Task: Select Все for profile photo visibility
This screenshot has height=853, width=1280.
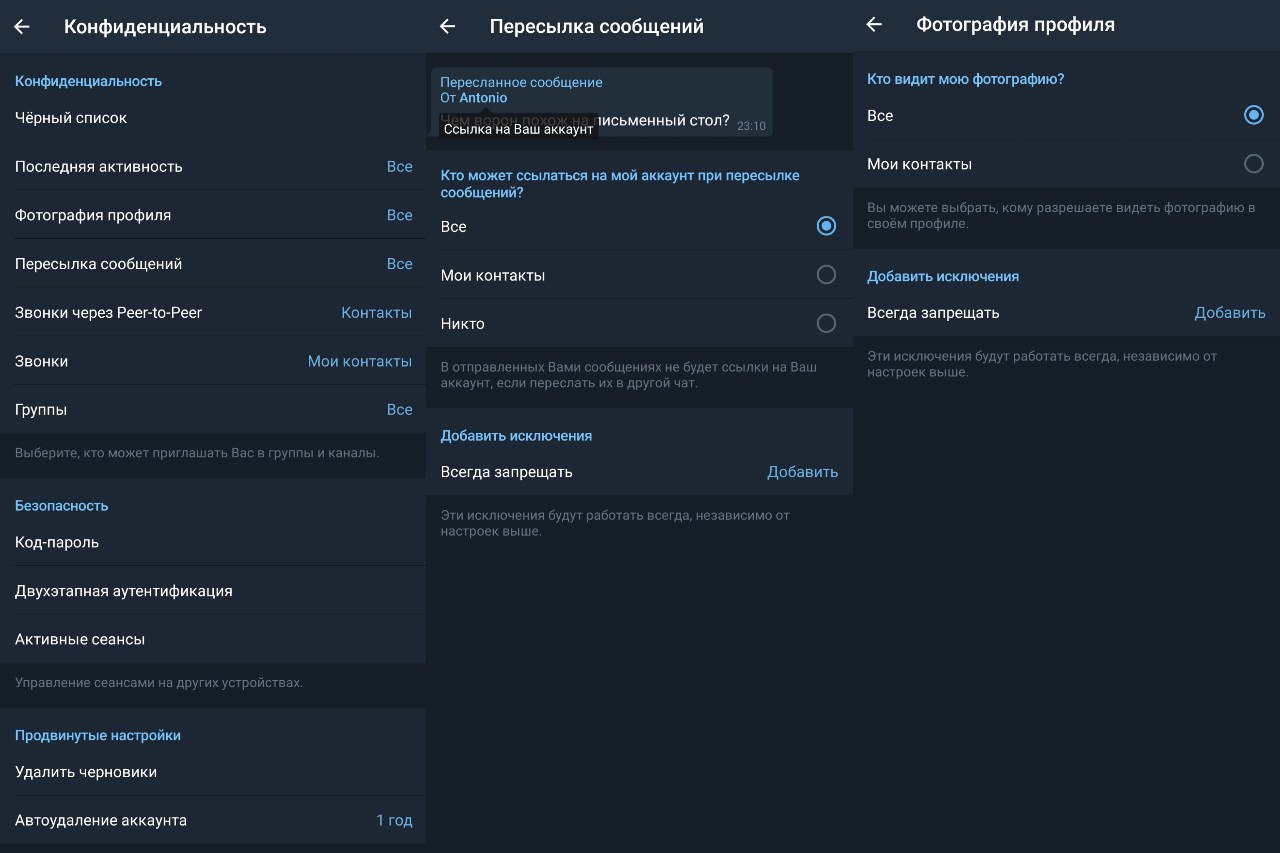Action: pos(1253,116)
